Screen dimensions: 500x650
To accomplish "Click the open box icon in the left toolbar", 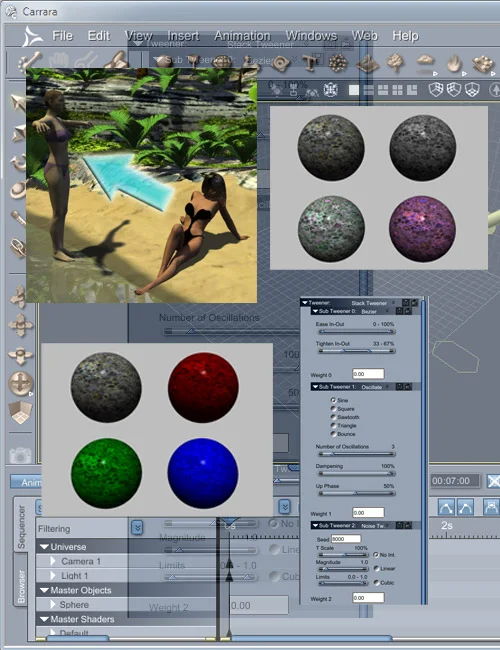I will [20, 412].
